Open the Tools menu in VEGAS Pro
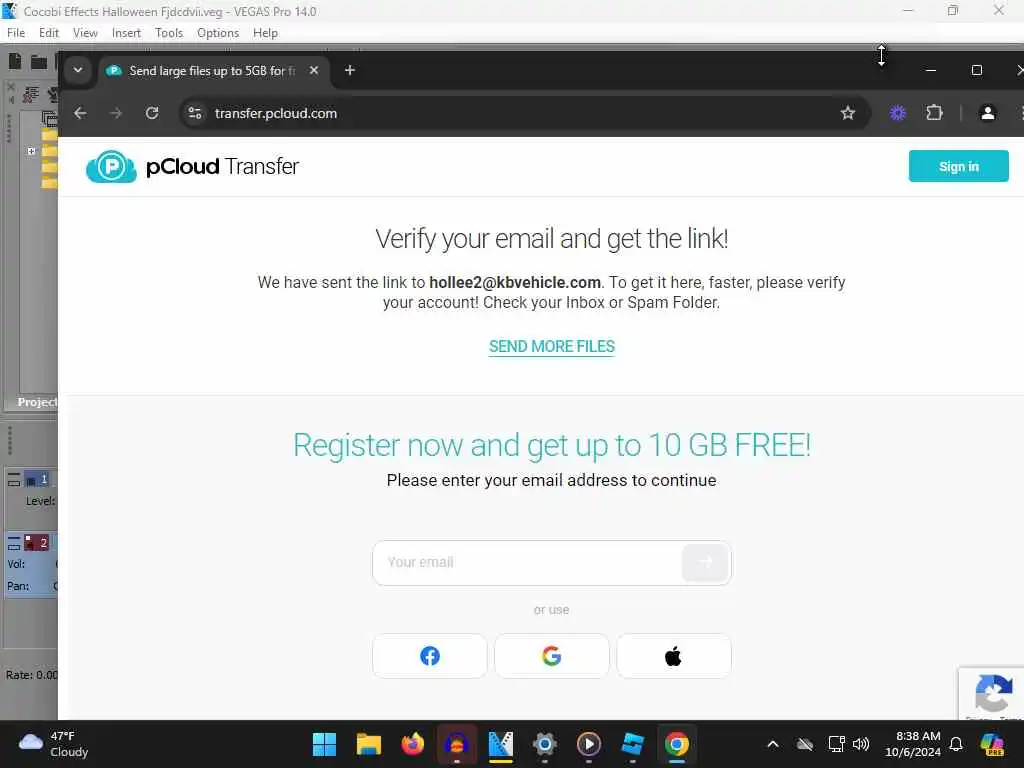 (x=168, y=33)
